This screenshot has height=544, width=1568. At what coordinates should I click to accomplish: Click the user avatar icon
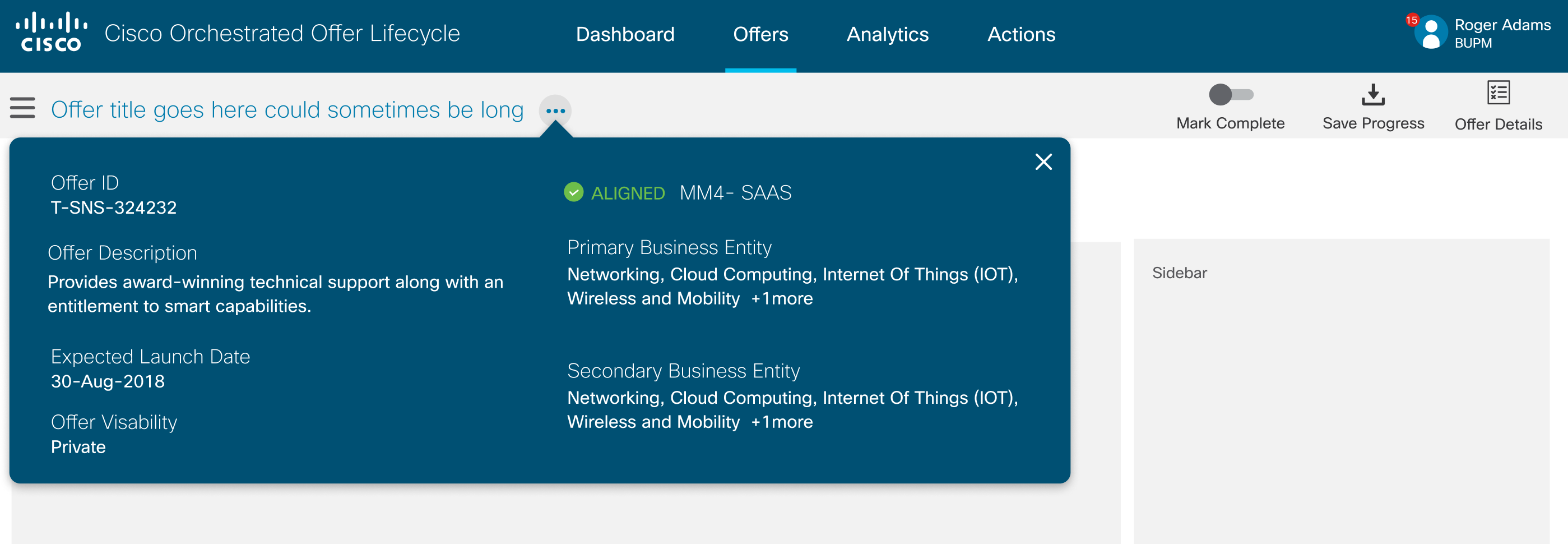point(1431,33)
